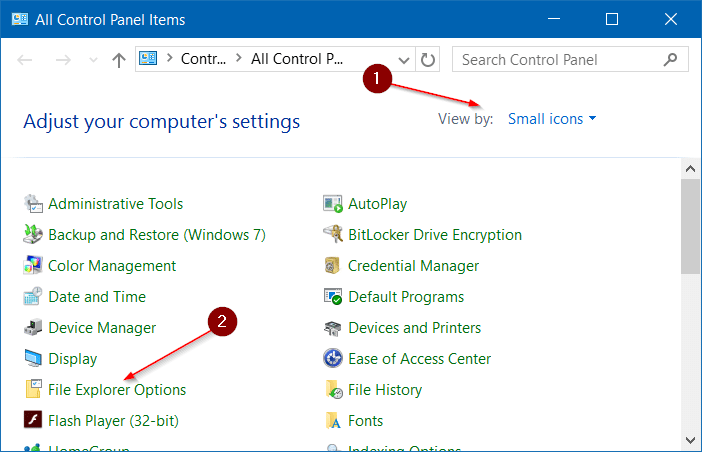Viewport: 702px width, 452px height.
Task: Click the Fonts folder icon
Action: [x=333, y=420]
